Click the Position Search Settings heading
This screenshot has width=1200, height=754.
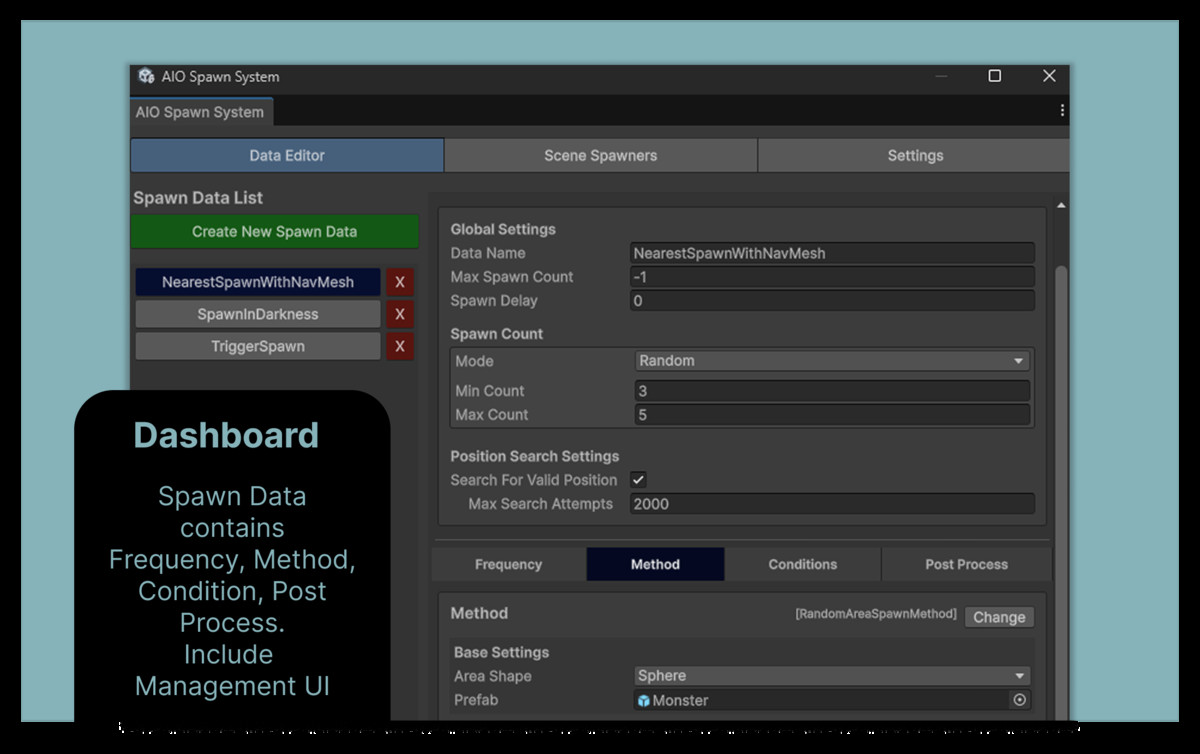535,456
